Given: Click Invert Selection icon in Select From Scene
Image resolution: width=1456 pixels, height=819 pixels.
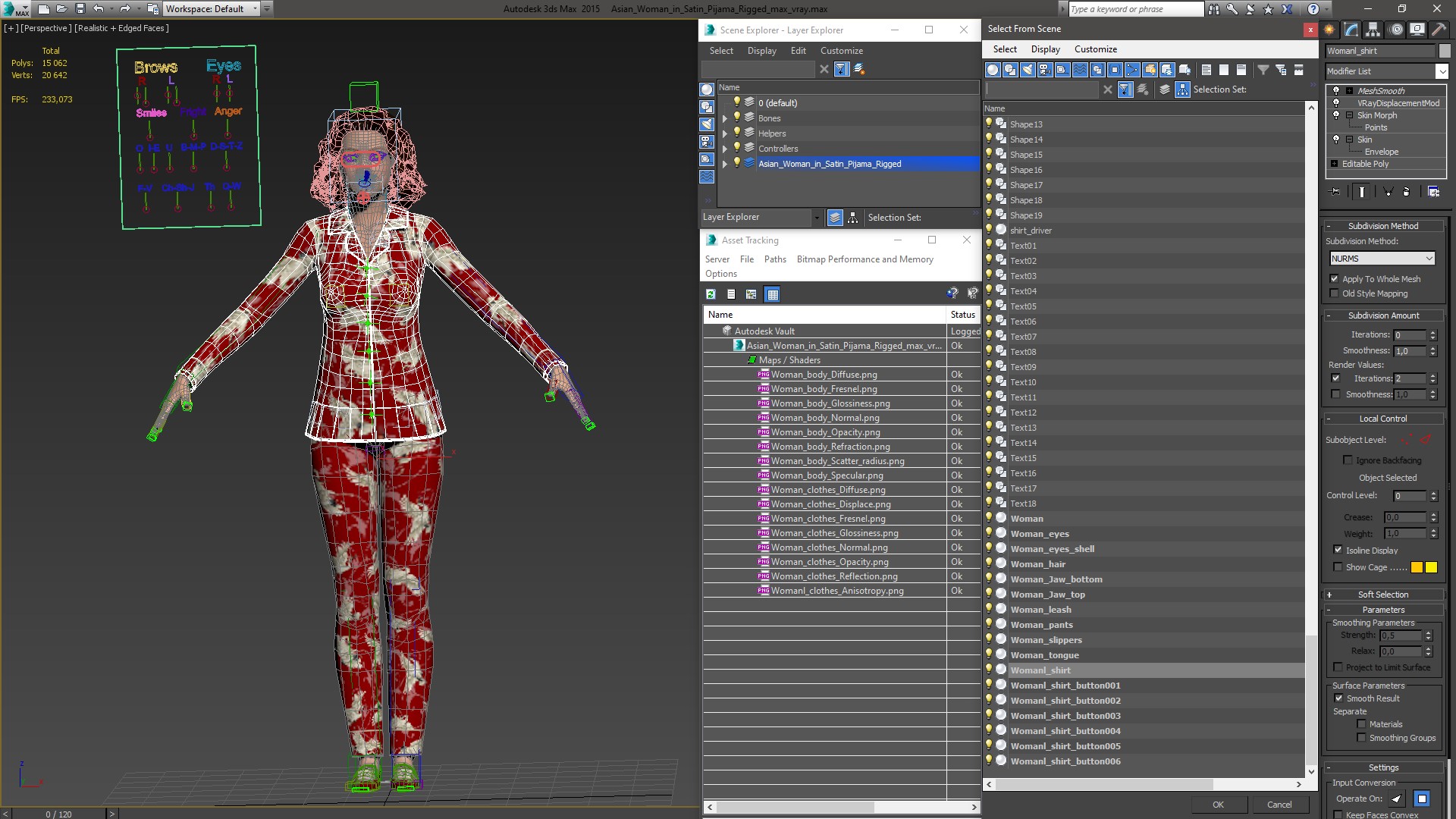Looking at the screenshot, I should point(1241,70).
